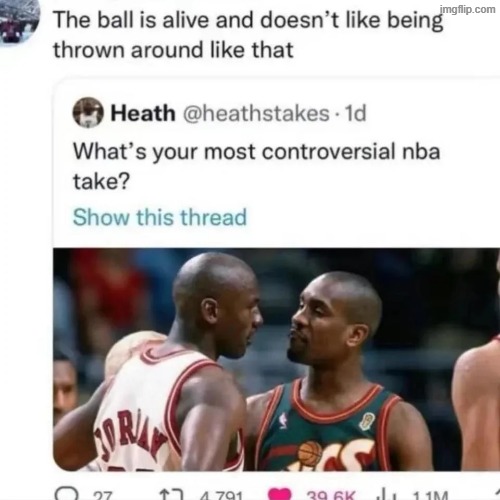The image size is (500, 500).
Task: Open Heath's round profile avatar
Action: [88, 113]
